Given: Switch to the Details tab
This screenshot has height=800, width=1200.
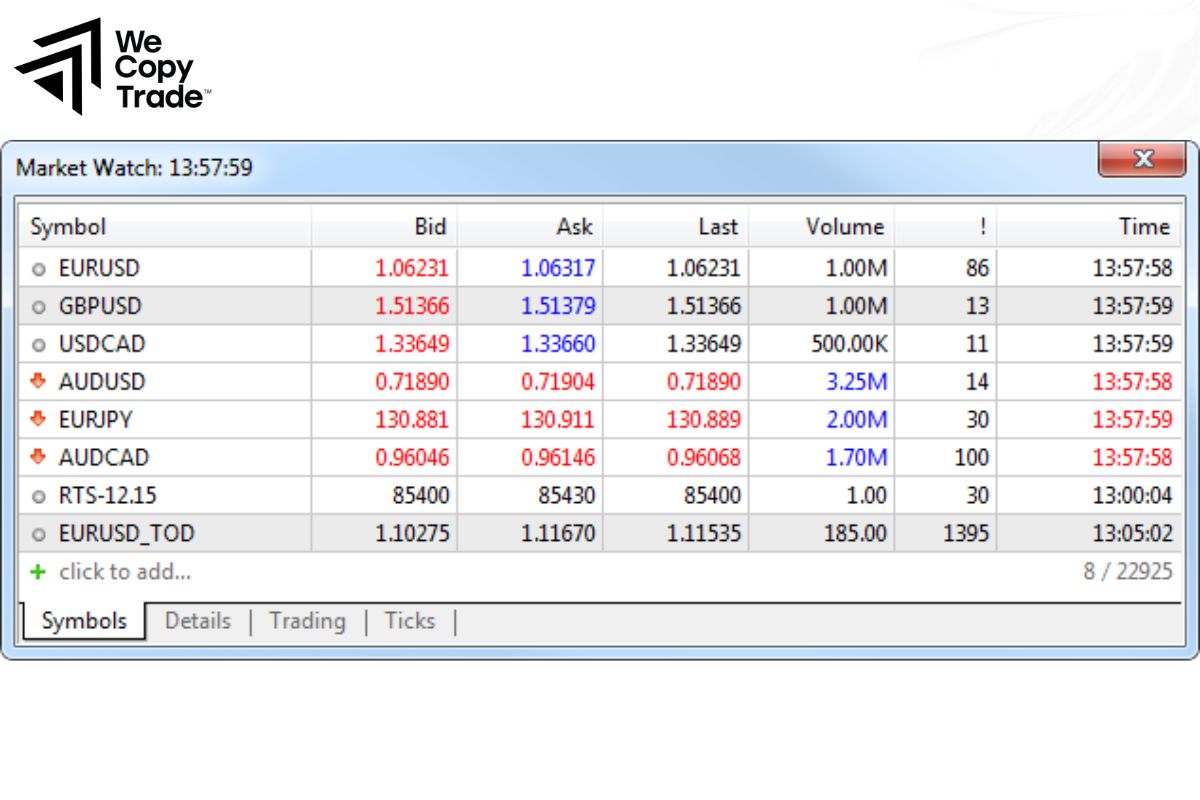Looking at the screenshot, I should pos(197,621).
